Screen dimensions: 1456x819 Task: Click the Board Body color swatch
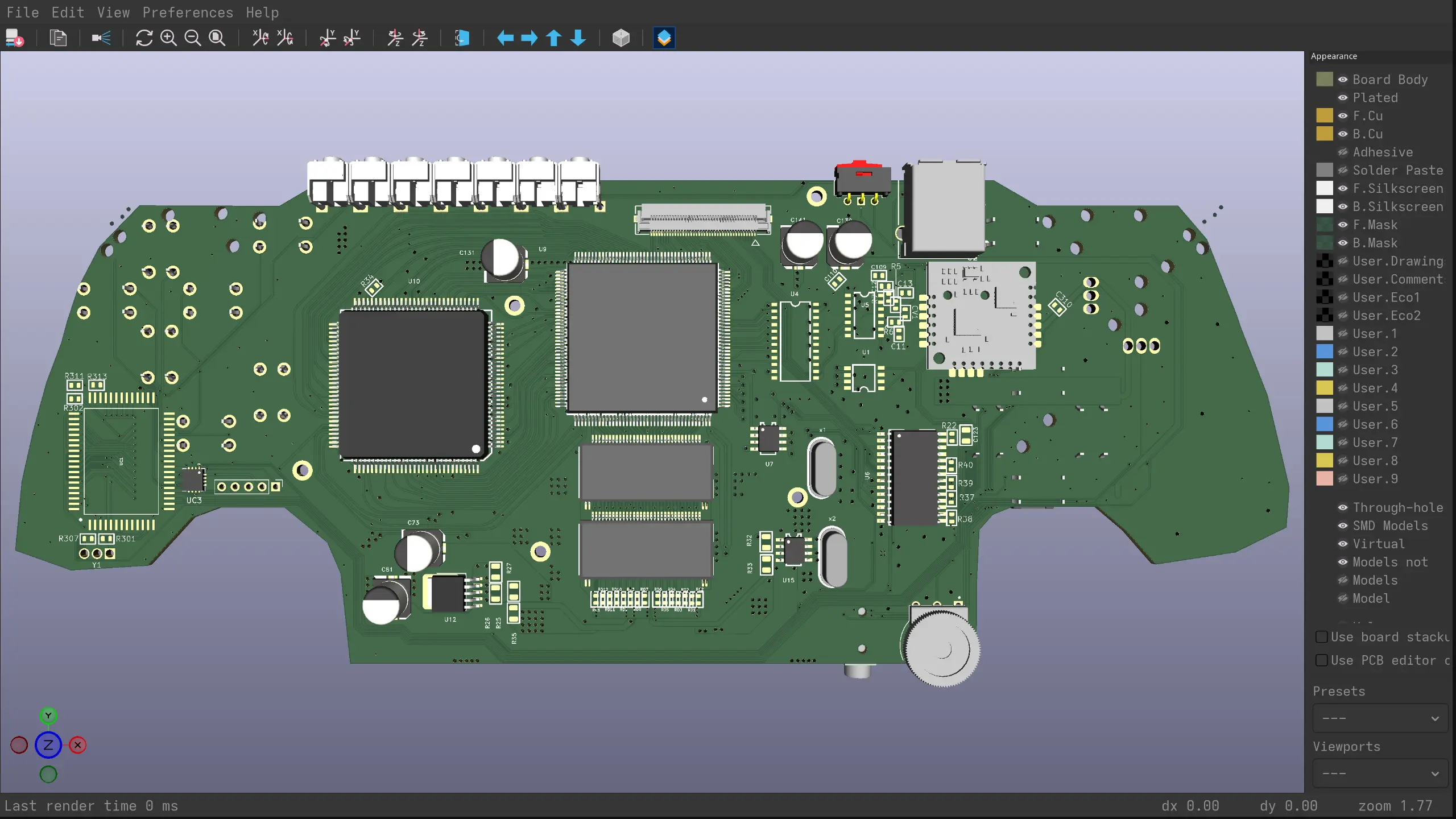pyautogui.click(x=1325, y=80)
